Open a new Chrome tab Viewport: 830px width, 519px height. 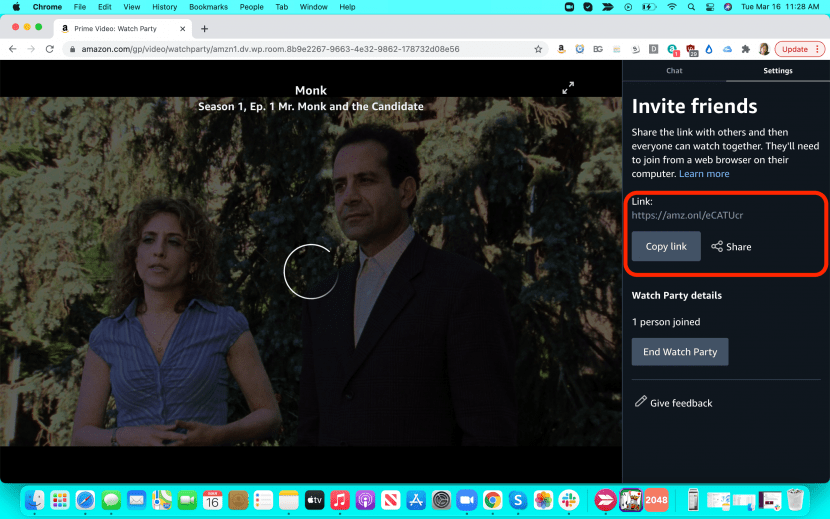click(204, 29)
